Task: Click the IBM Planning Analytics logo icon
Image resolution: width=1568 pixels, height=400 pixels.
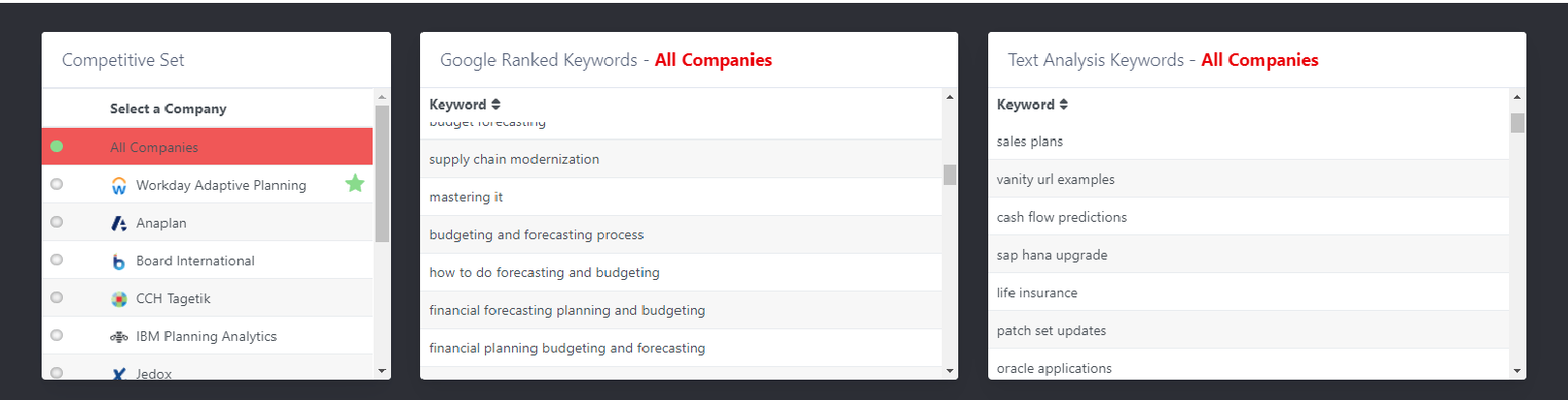Action: tap(119, 337)
